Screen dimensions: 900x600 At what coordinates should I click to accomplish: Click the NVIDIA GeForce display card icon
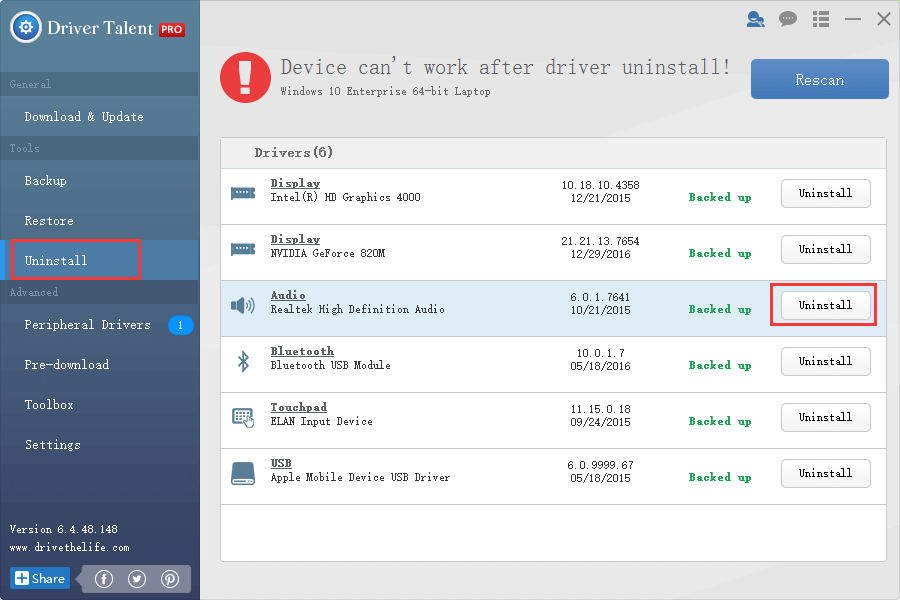click(243, 249)
